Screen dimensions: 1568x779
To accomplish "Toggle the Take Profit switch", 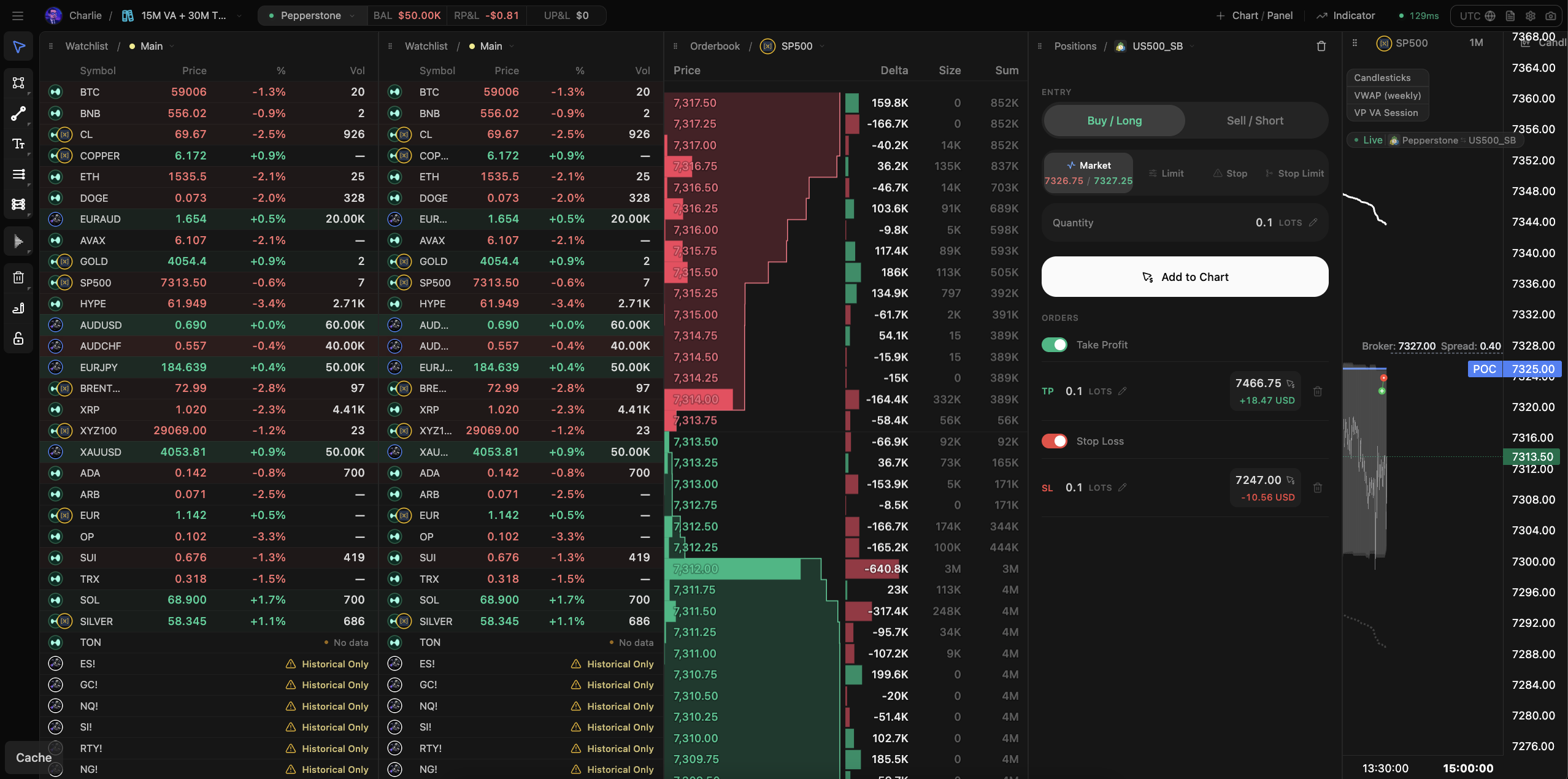I will tap(1055, 345).
